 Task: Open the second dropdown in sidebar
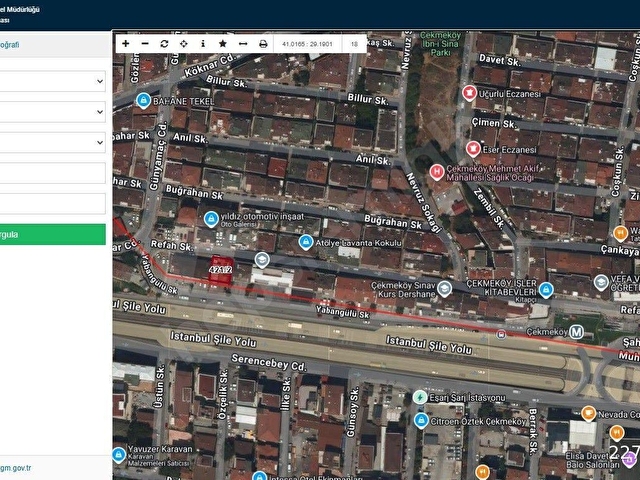53,112
